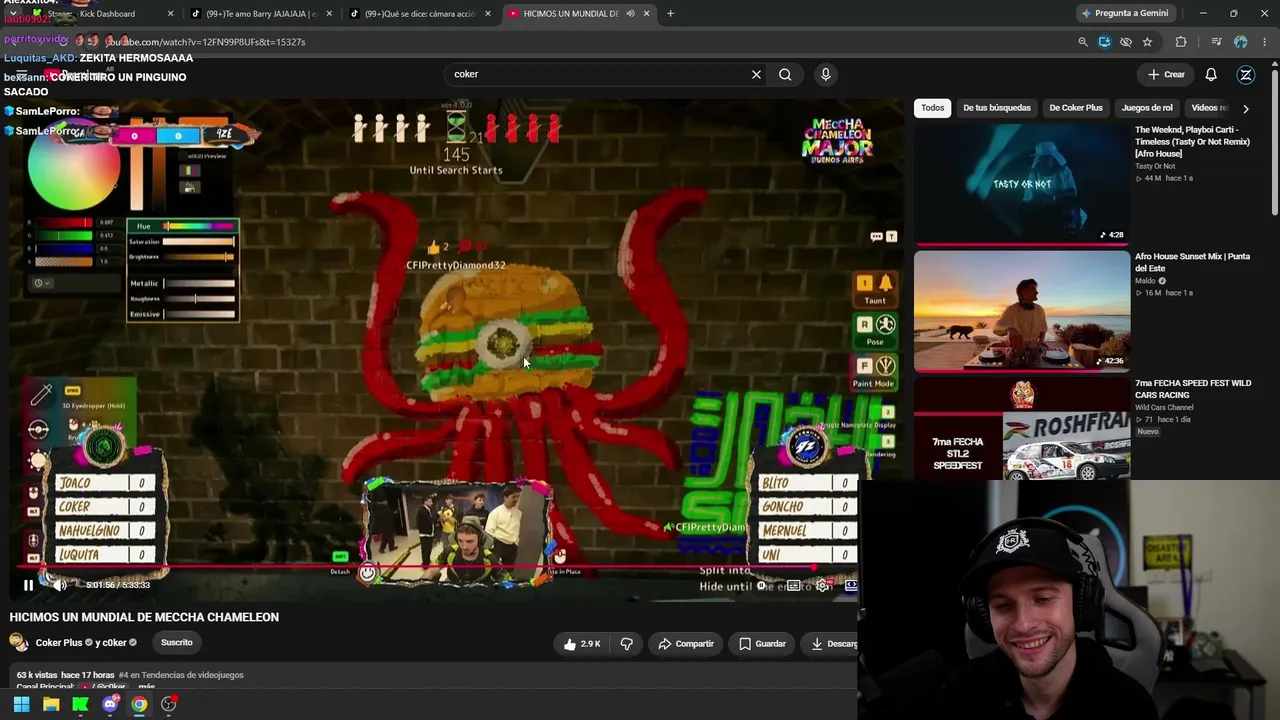1280x720 pixels.
Task: Click the browser address bar URL
Action: pos(205,42)
